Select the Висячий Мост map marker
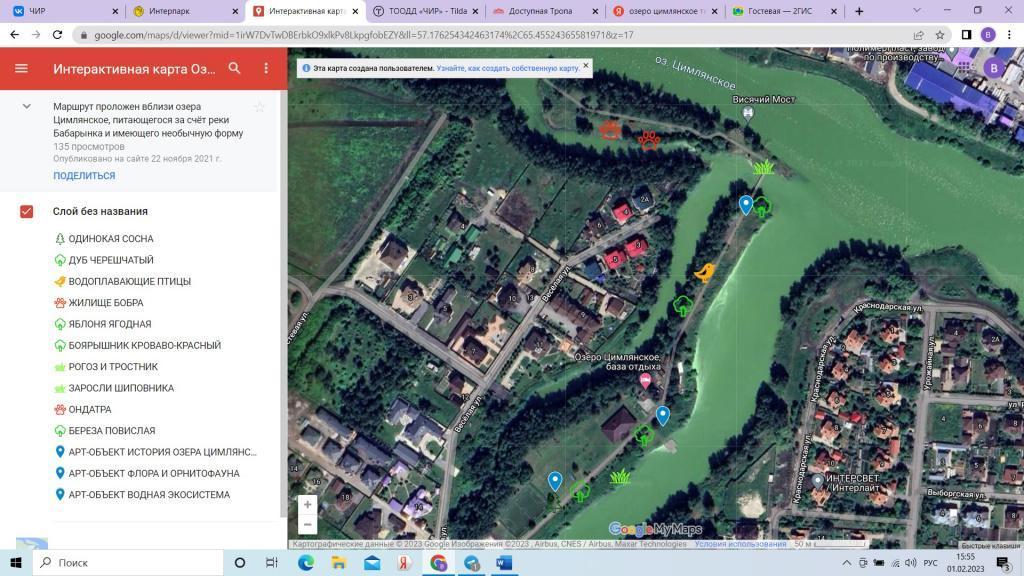Image resolution: width=1024 pixels, height=576 pixels. pyautogui.click(x=747, y=114)
